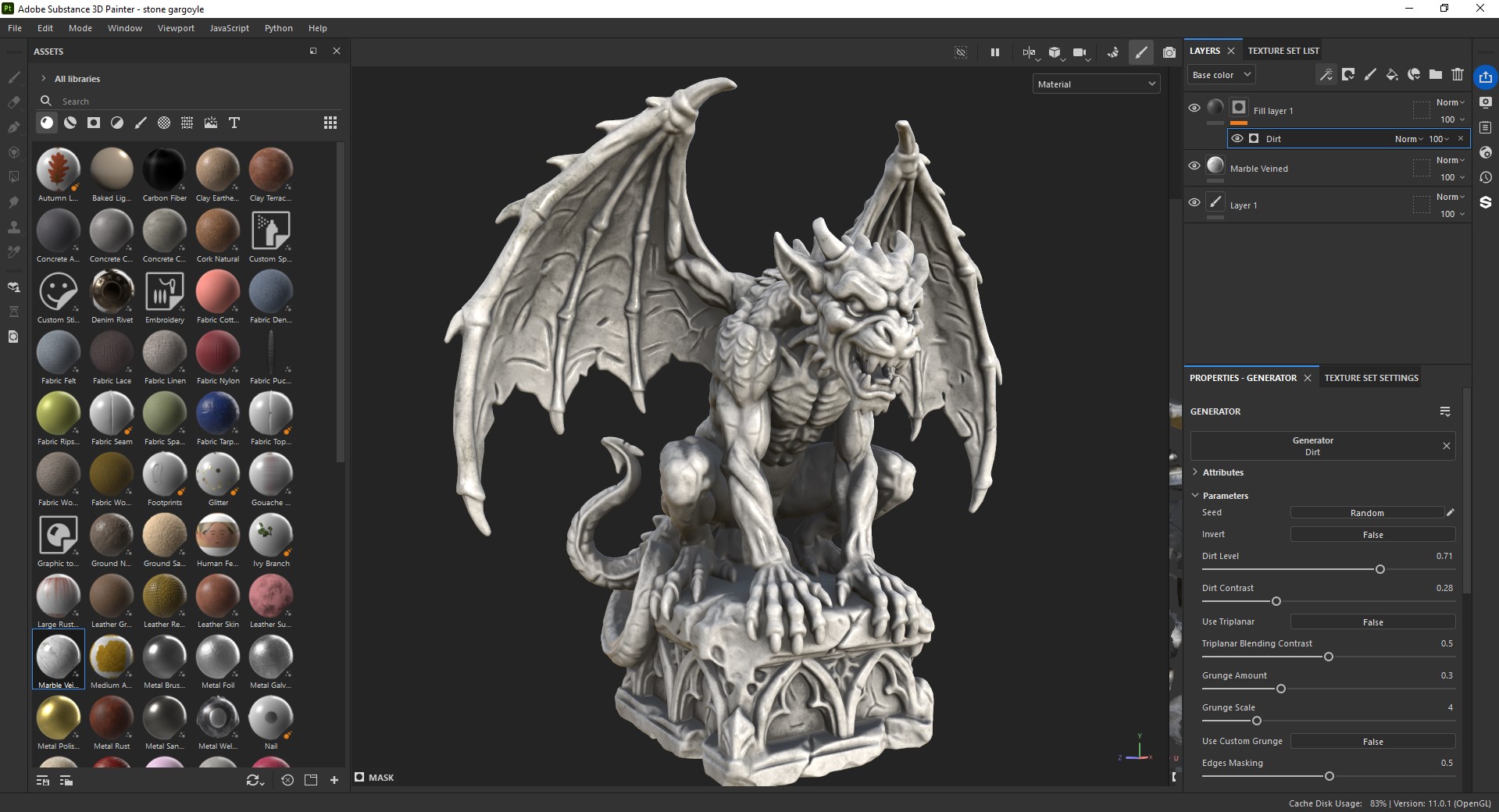This screenshot has height=812, width=1499.
Task: Toggle the Use Custom Grunge parameter
Action: (1372, 742)
